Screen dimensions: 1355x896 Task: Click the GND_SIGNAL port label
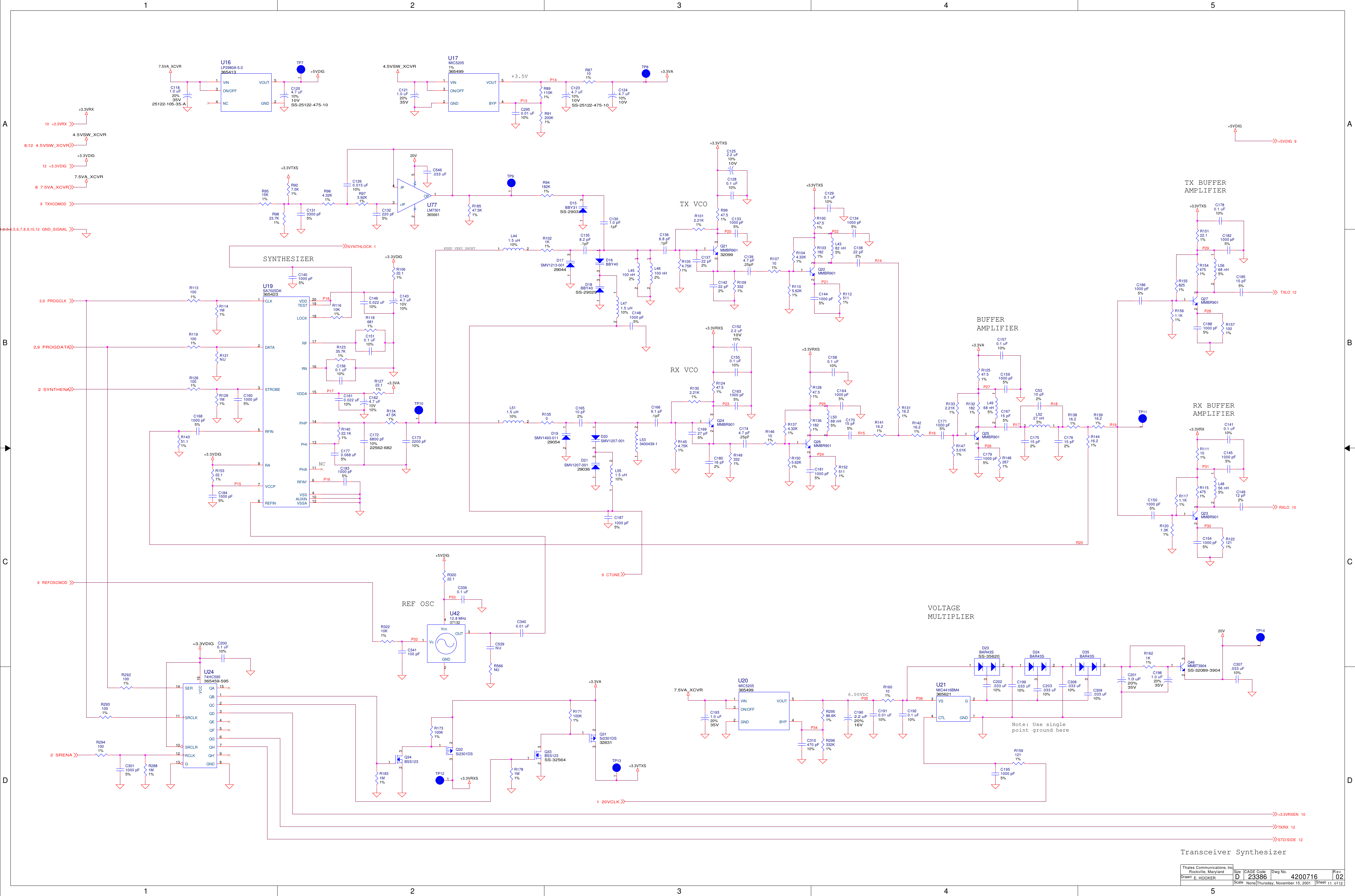click(37, 230)
